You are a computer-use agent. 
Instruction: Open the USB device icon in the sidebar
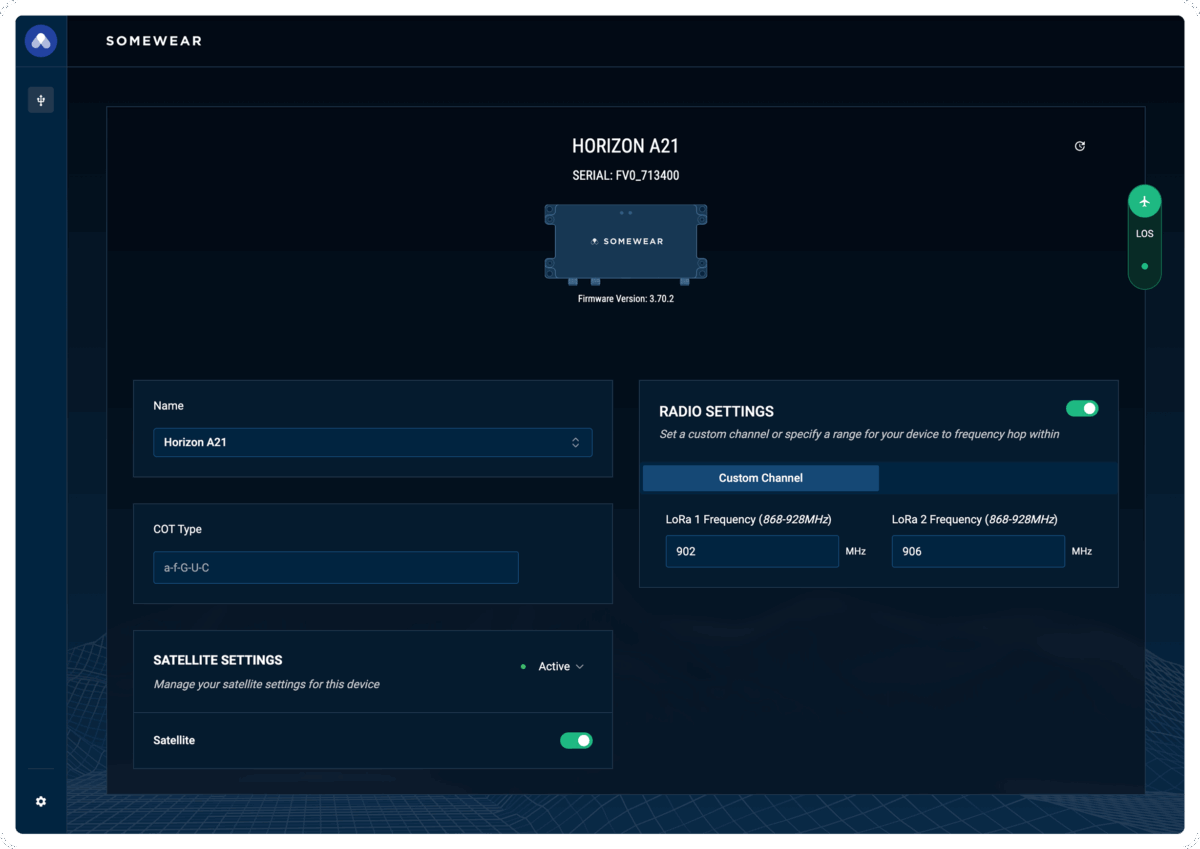(x=41, y=100)
